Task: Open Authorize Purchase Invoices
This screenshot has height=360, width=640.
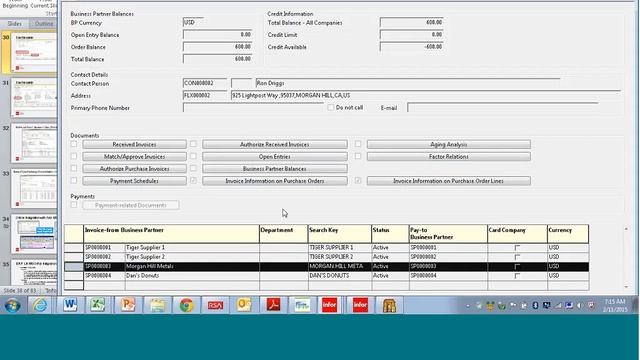Action: tap(134, 169)
